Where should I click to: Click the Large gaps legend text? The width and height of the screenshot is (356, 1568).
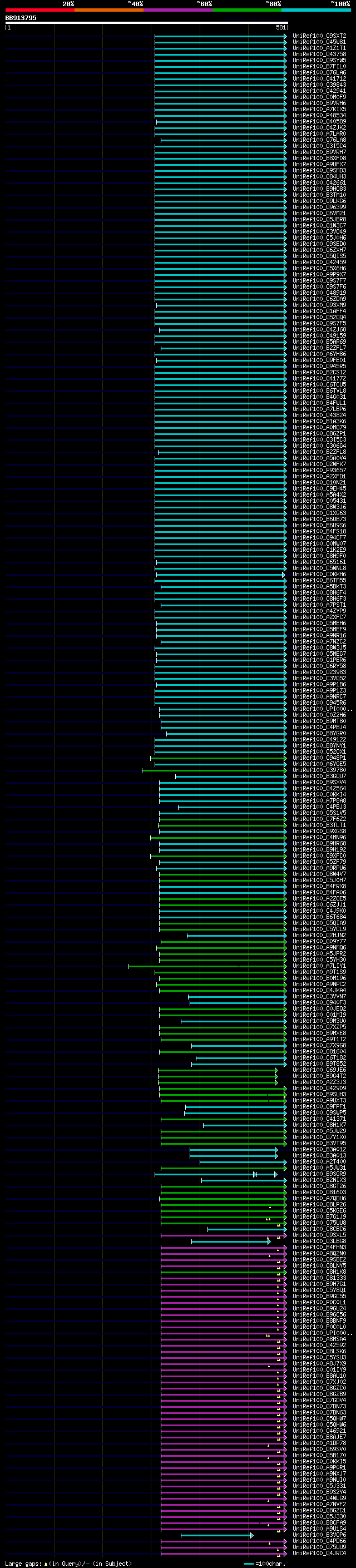(x=68, y=1563)
